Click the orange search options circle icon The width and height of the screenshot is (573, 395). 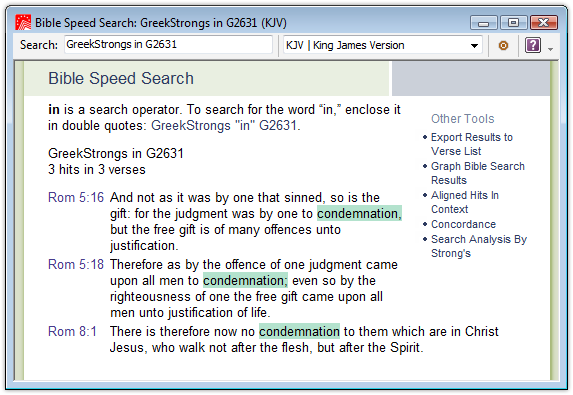[503, 46]
